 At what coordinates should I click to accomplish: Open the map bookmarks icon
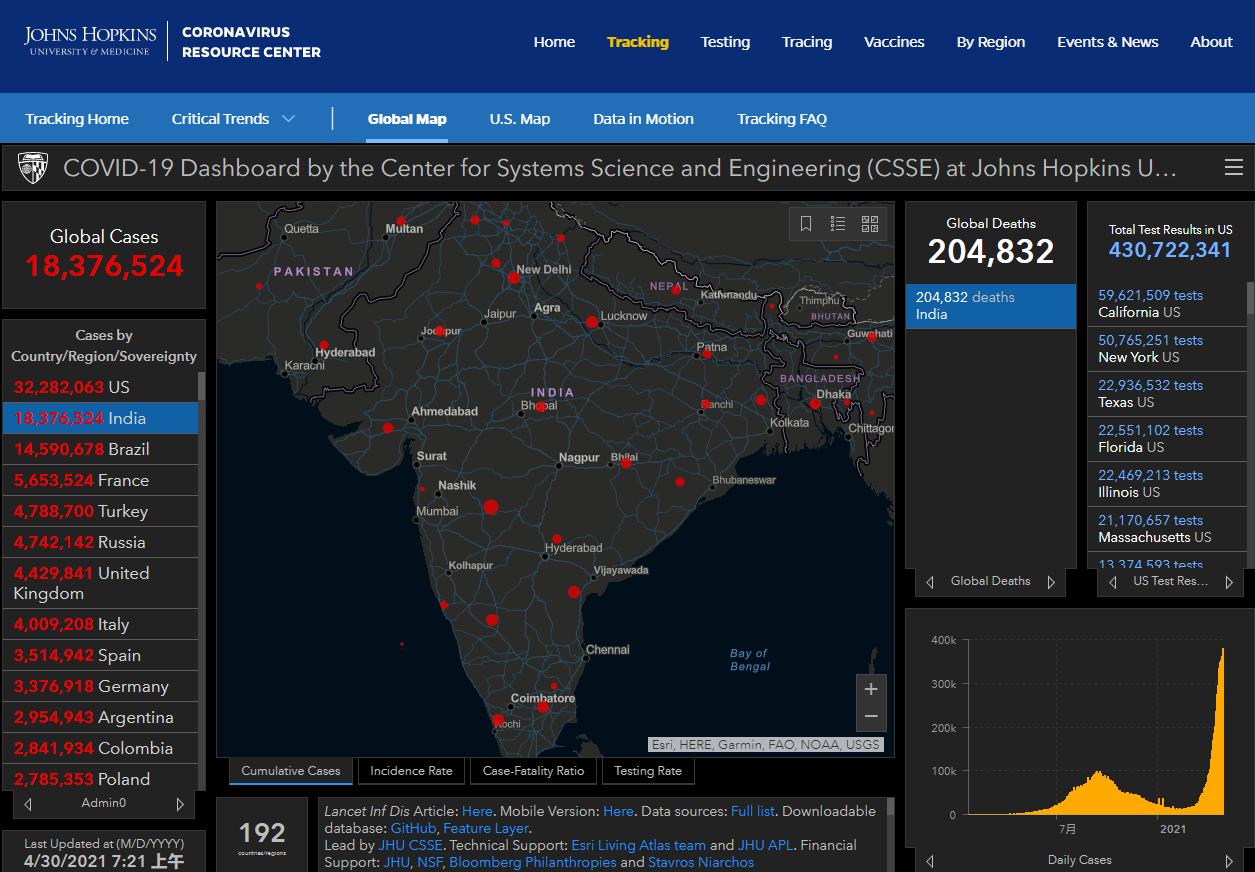pyautogui.click(x=806, y=224)
